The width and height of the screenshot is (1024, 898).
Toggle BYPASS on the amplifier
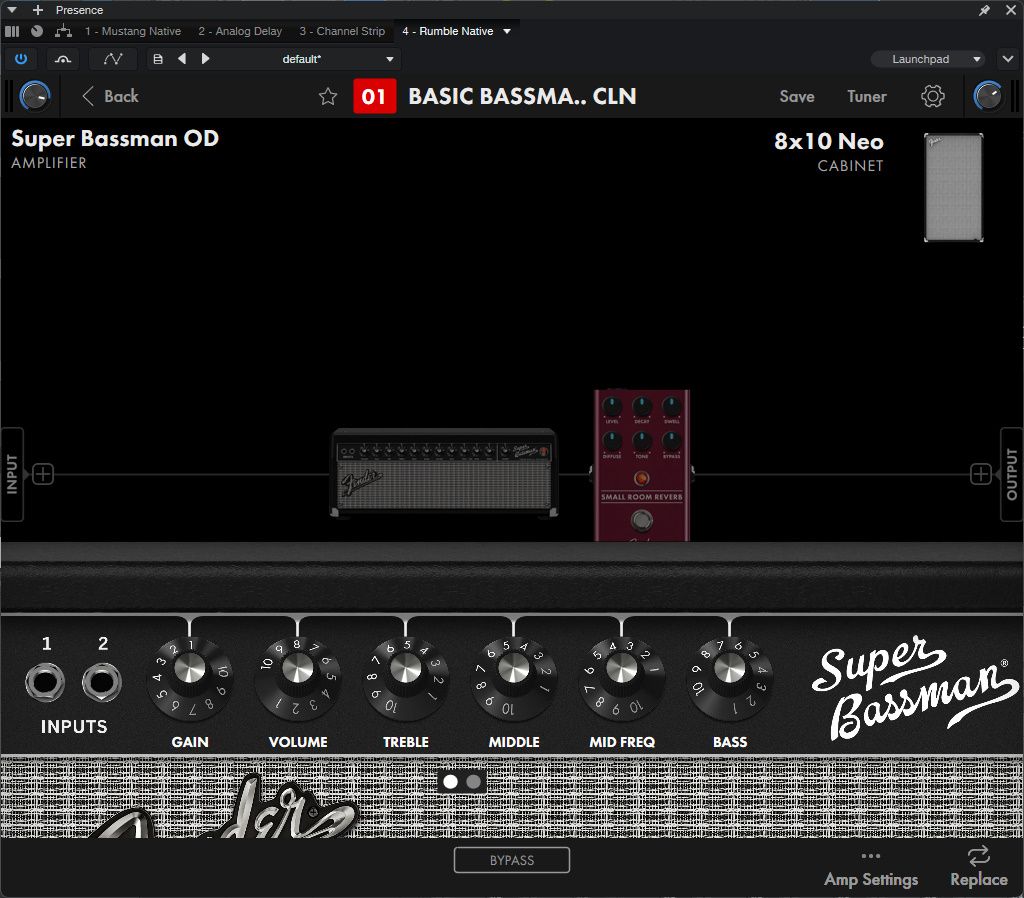coord(511,860)
